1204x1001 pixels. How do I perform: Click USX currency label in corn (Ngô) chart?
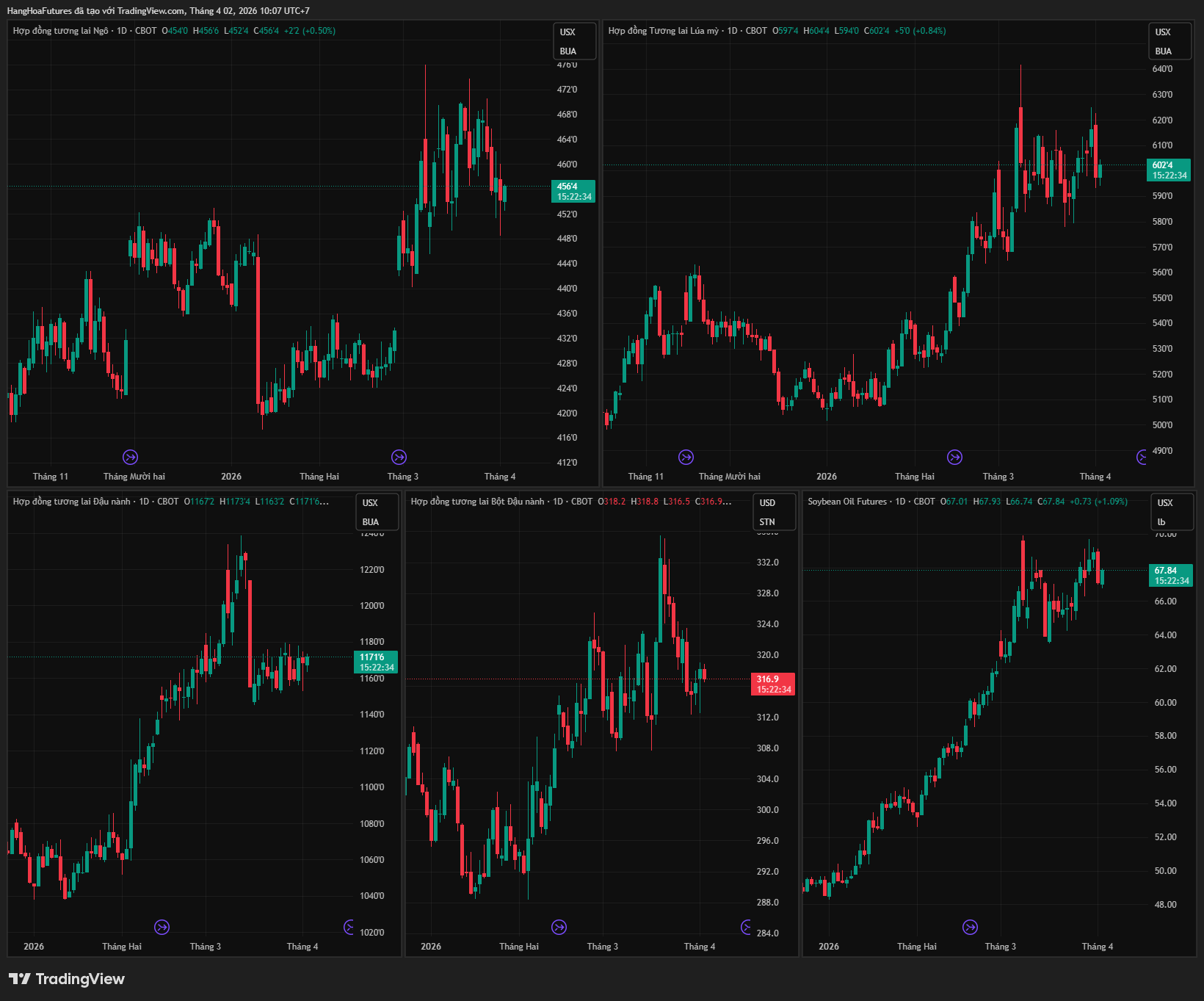click(567, 32)
